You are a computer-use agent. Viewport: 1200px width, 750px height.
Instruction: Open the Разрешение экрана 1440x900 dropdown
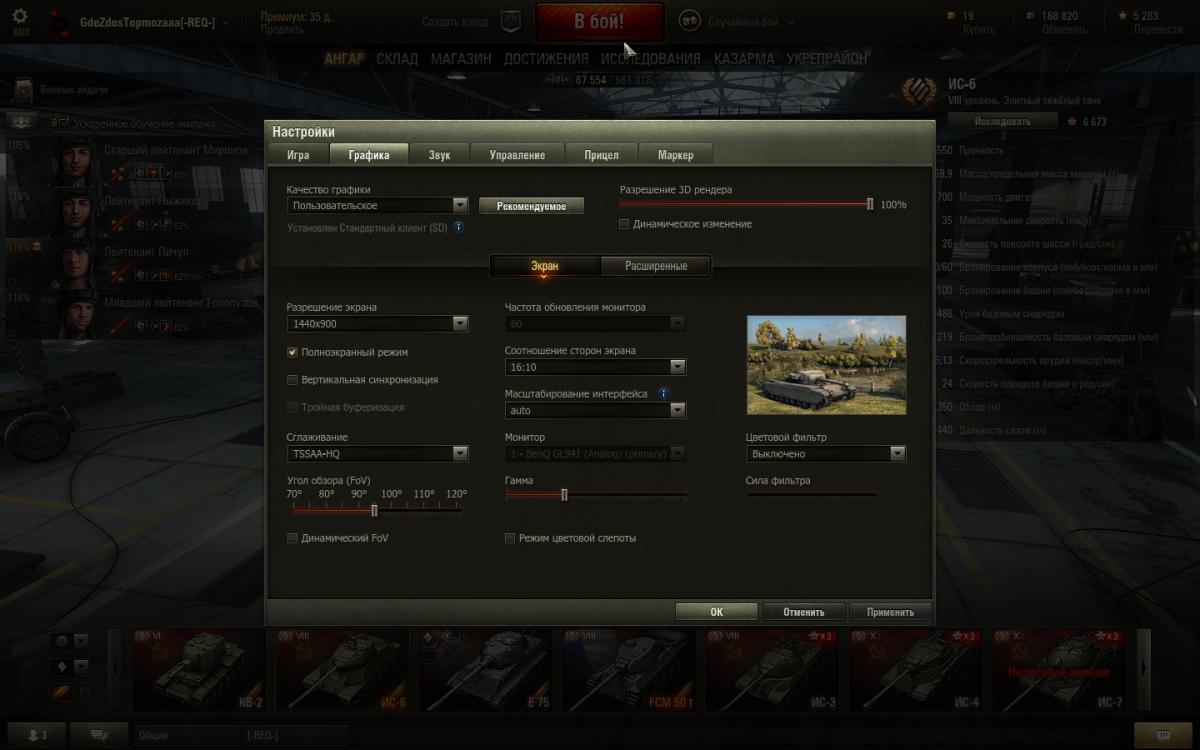point(377,323)
